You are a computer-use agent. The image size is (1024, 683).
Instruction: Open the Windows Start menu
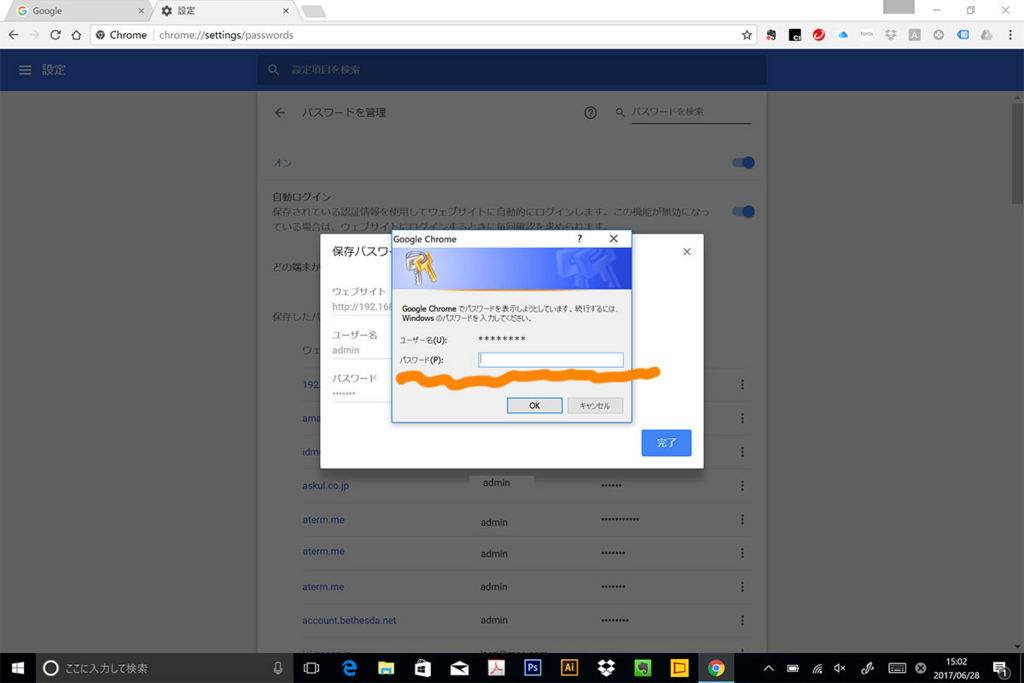[x=18, y=668]
